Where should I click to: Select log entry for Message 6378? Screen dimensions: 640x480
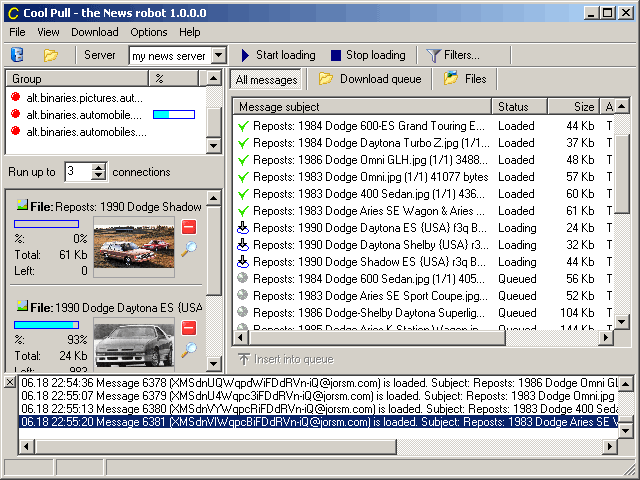pyautogui.click(x=318, y=383)
